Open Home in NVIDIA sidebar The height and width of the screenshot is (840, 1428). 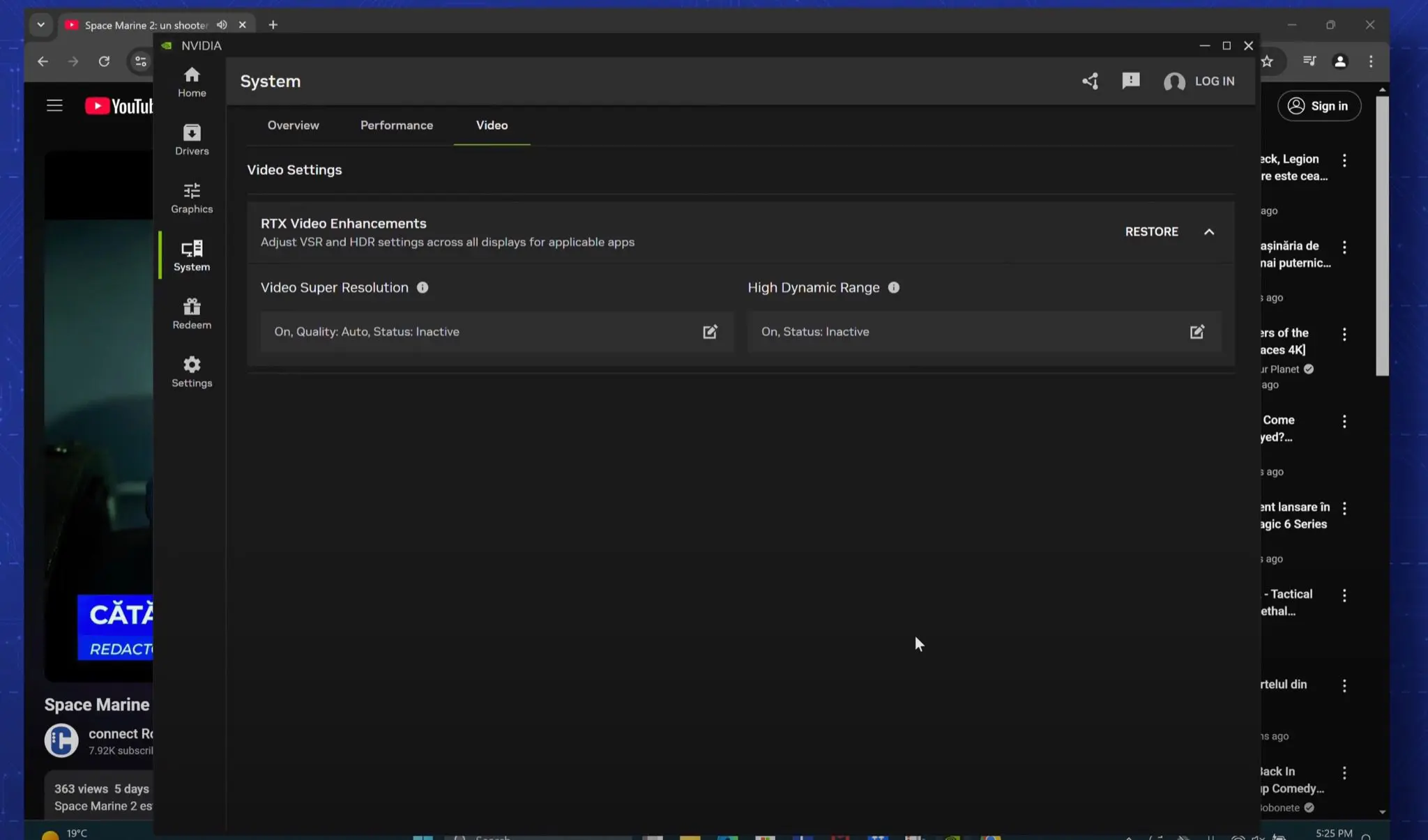tap(192, 82)
